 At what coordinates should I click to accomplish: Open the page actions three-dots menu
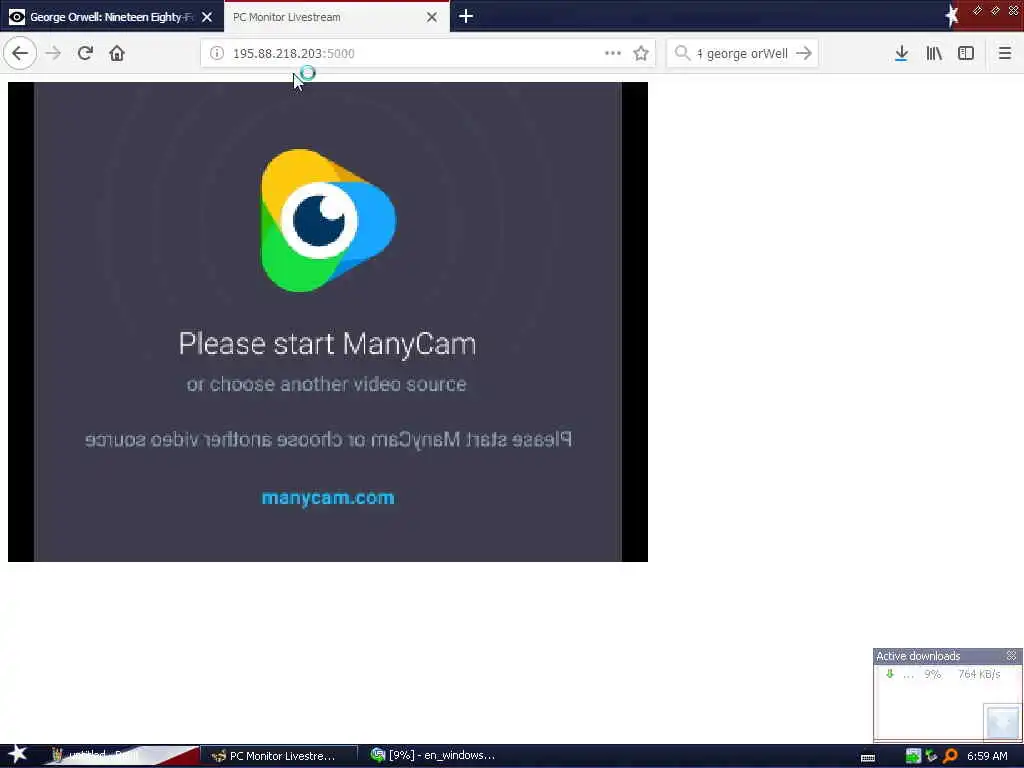[613, 53]
